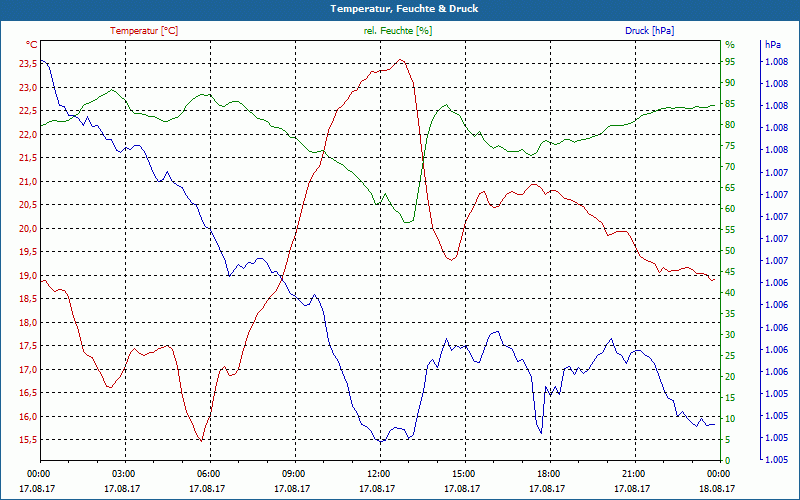This screenshot has height=500, width=800.
Task: Click the 40 tick on green humidity axis
Action: point(730,292)
